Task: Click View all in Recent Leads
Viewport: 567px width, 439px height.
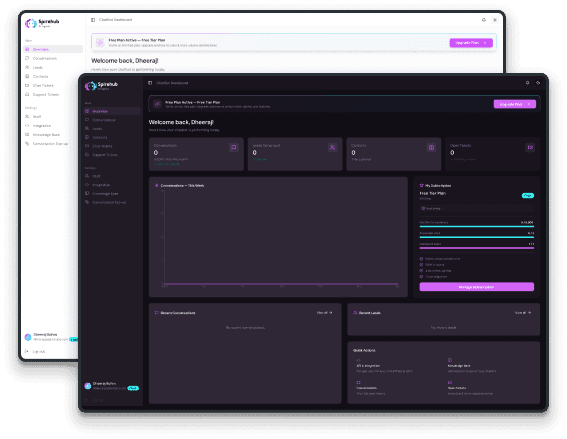Action: click(523, 313)
